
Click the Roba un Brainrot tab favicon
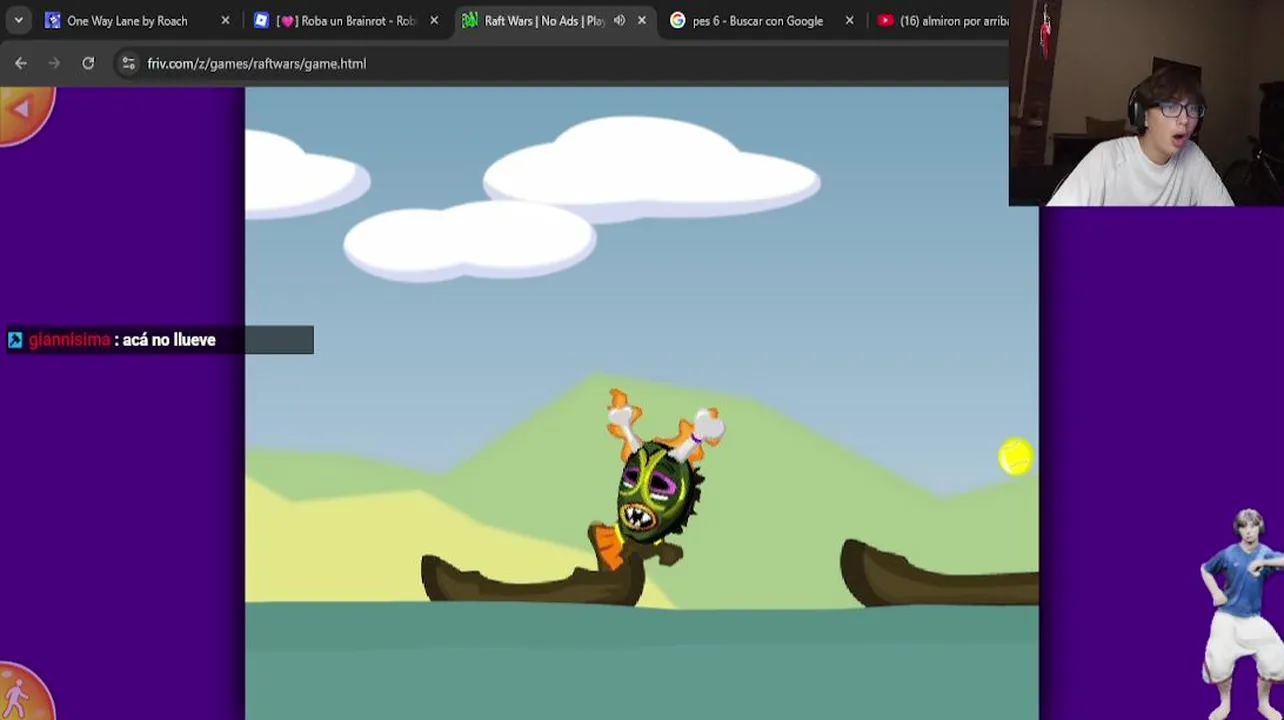click(x=261, y=20)
